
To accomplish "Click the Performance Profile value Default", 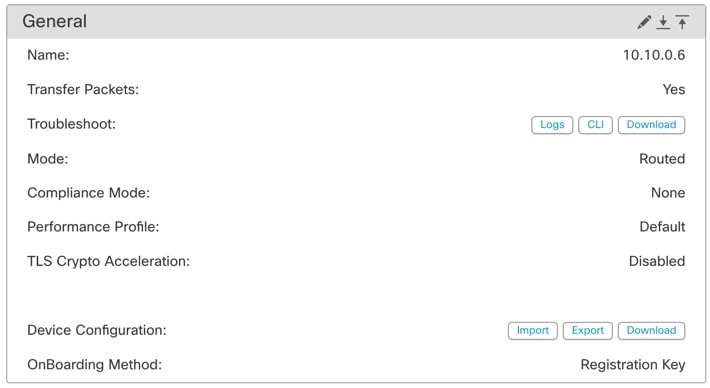I will (x=662, y=226).
